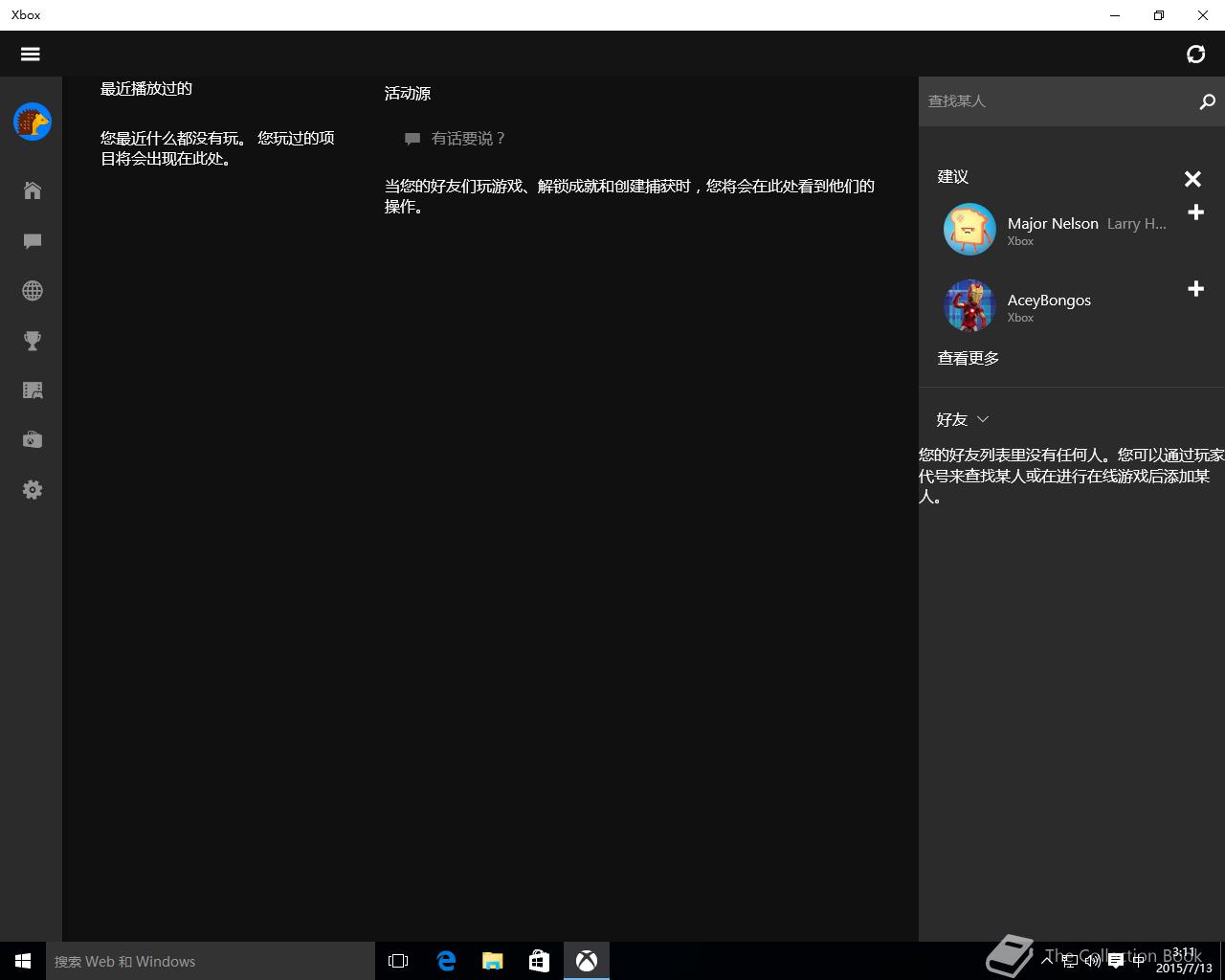This screenshot has height=980, width=1225.
Task: Click 查看更多 to see more suggestions
Action: click(969, 358)
